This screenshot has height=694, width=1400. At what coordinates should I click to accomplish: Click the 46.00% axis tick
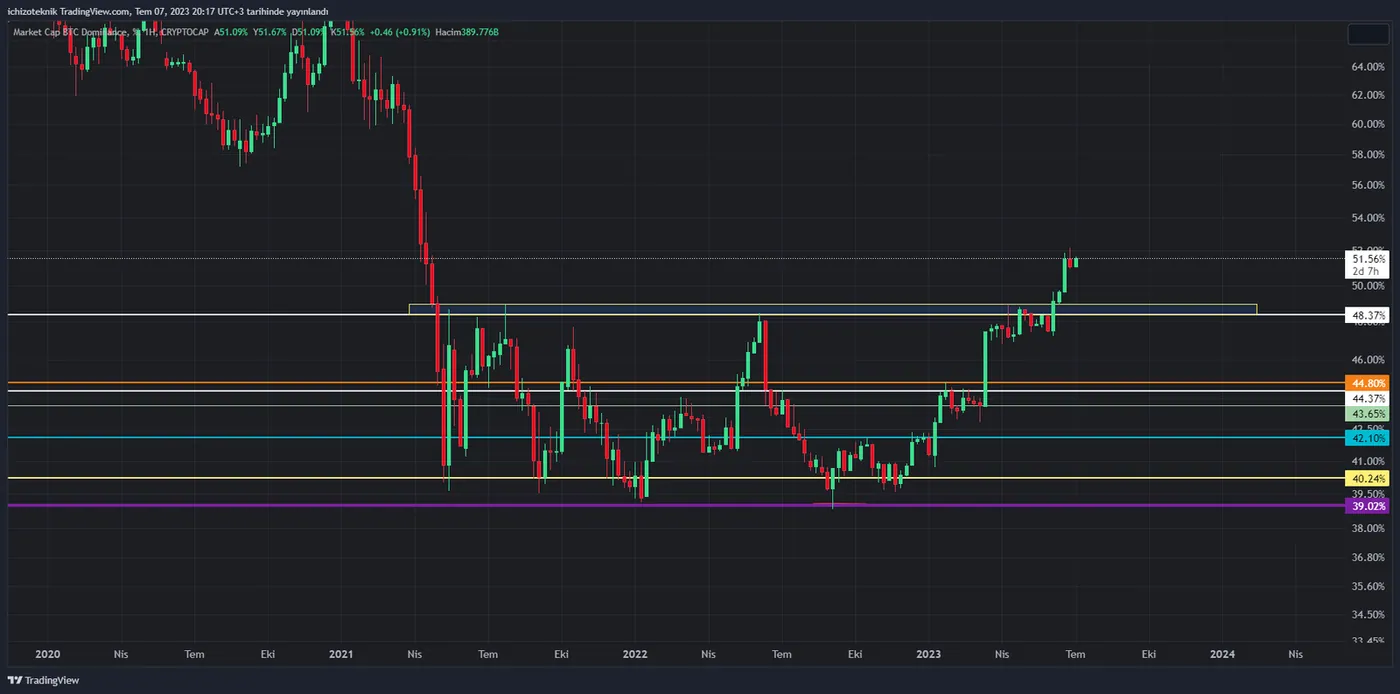click(1368, 360)
